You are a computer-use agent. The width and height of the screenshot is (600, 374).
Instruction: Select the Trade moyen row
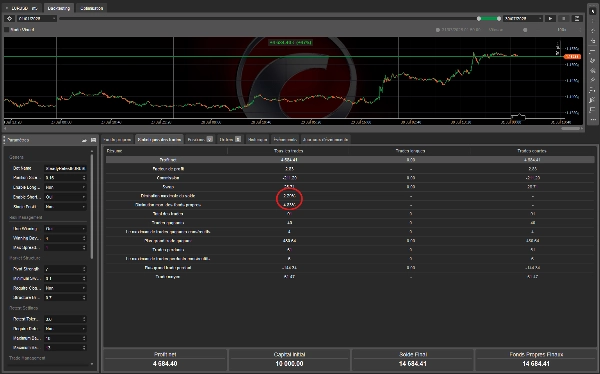350,276
